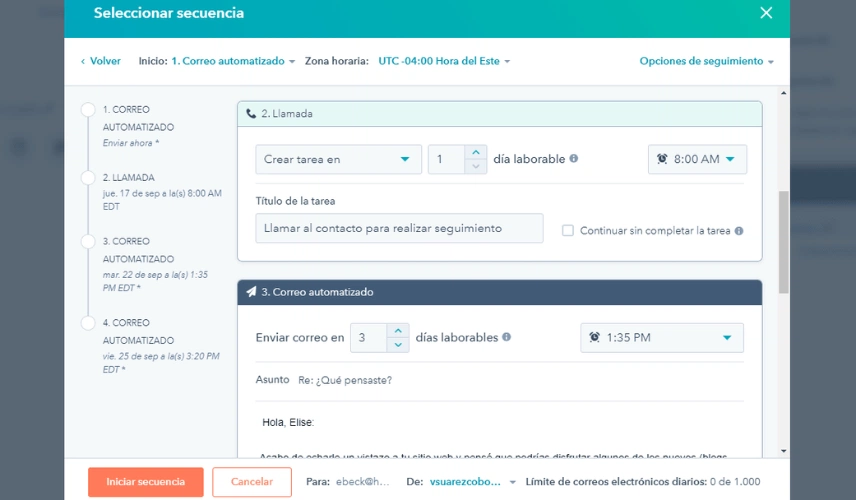This screenshot has width=856, height=500.
Task: Click the vie. 25 de sep 3:20 PM schedule text
Action: point(161,363)
